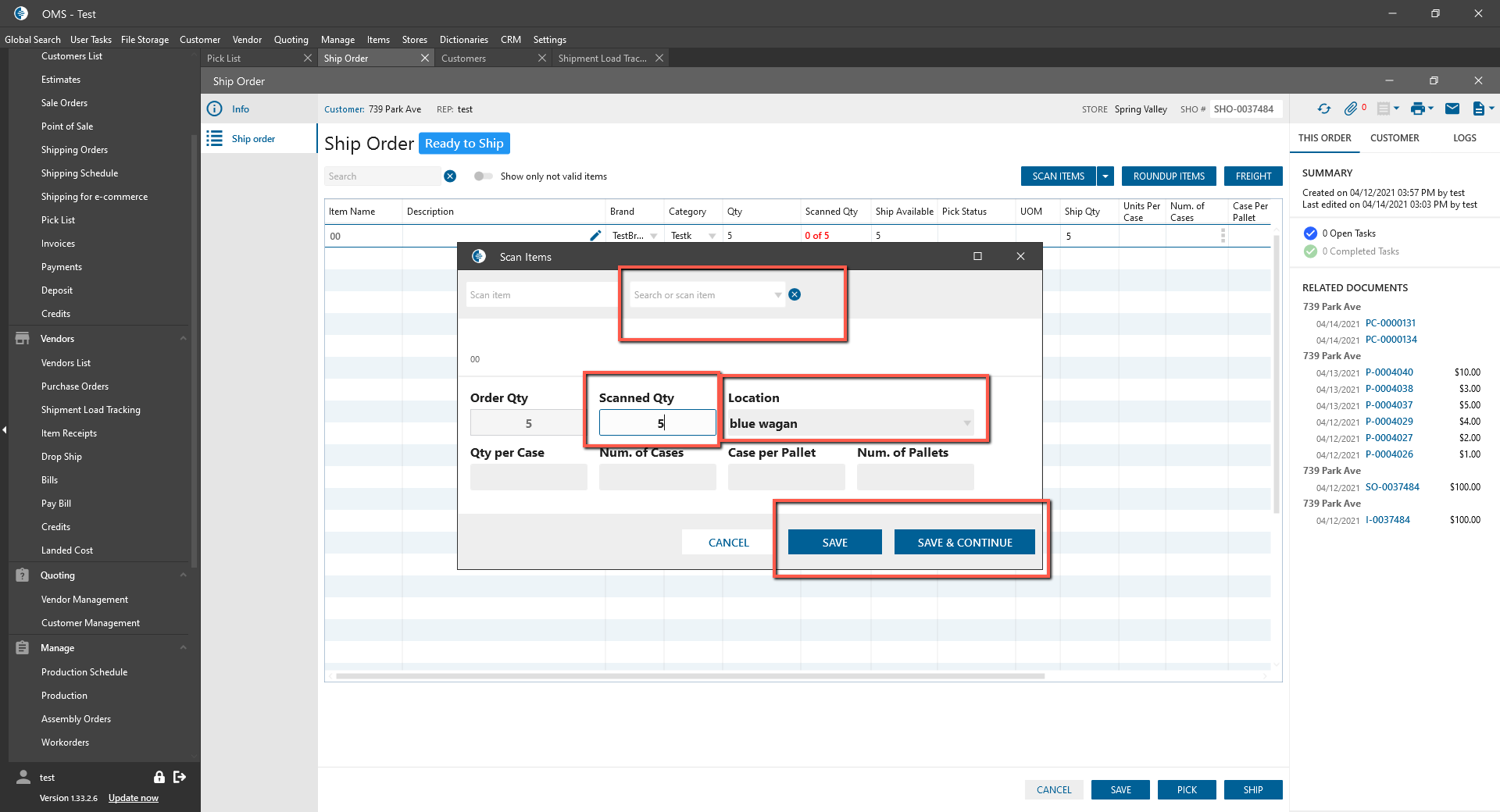Click the ROUNDUP ITEMS button
Viewport: 1500px width, 812px height.
click(x=1169, y=176)
